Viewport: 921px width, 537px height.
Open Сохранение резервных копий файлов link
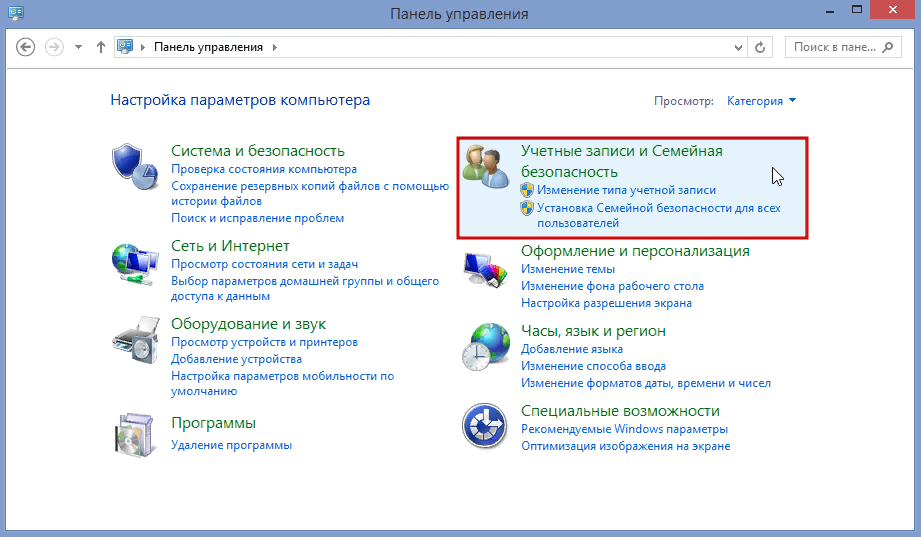tap(310, 193)
